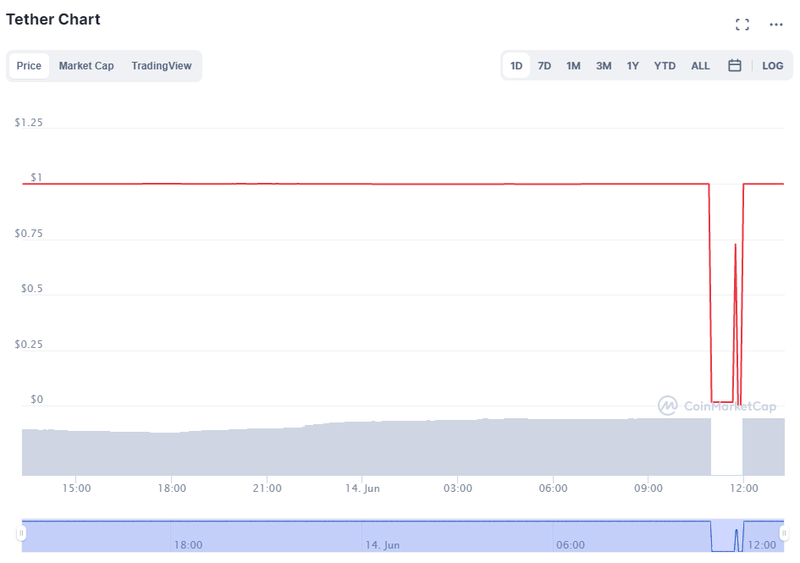Switch to the Market Cap tab
The width and height of the screenshot is (800, 563).
point(86,66)
